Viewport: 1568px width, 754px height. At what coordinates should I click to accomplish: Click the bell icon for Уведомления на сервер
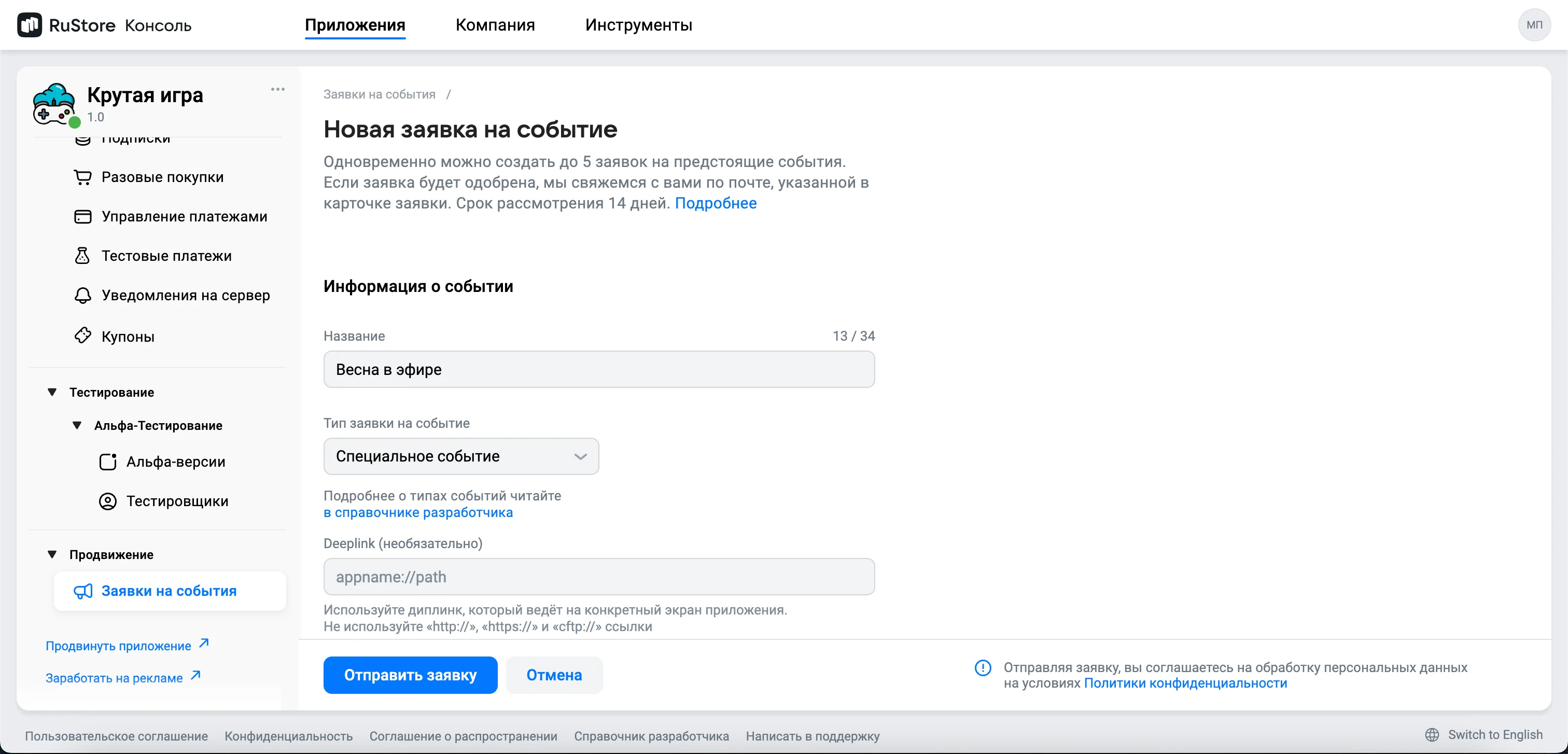pos(83,295)
